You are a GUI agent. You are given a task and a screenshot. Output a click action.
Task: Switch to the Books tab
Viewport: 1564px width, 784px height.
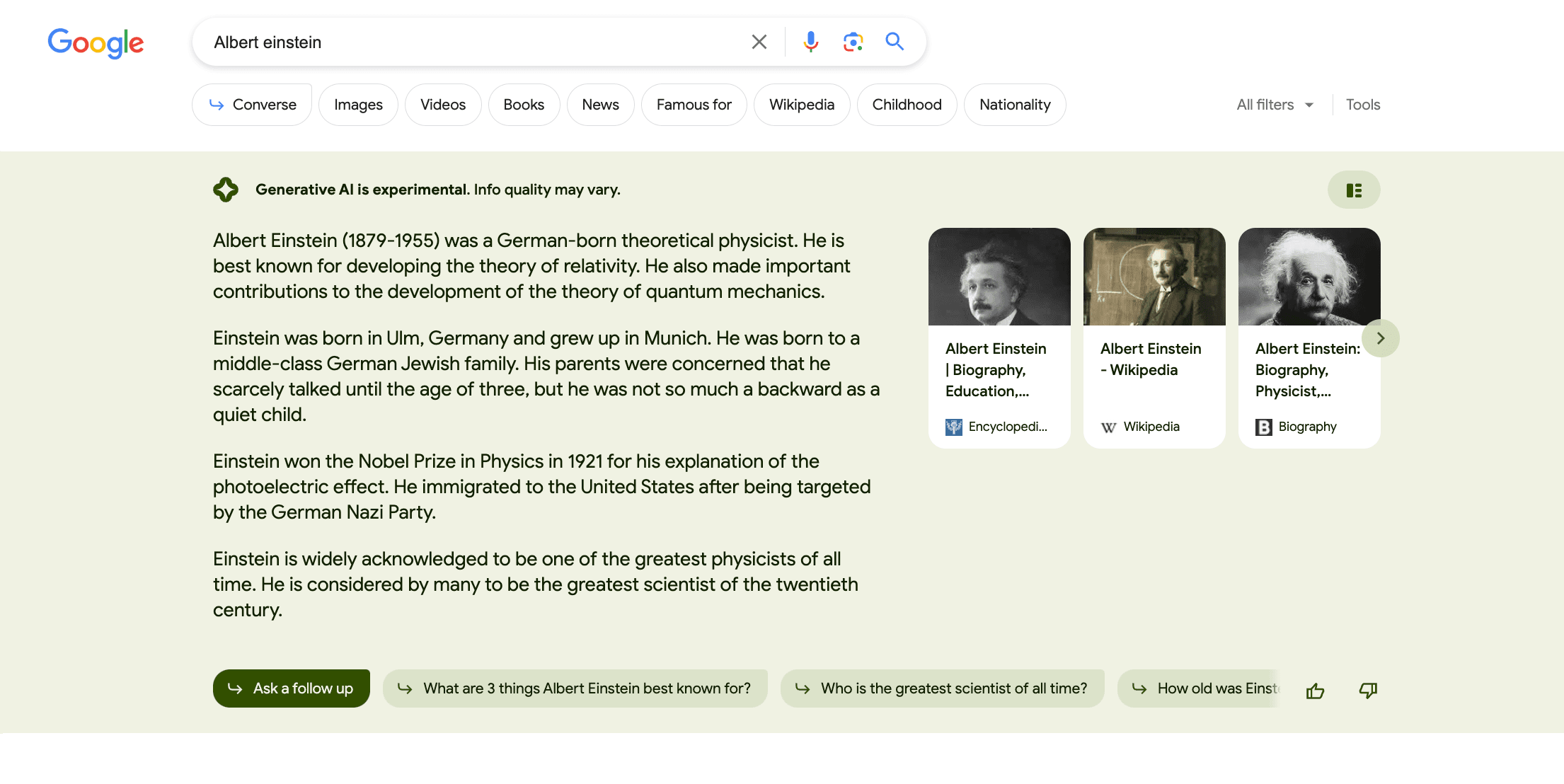[524, 105]
